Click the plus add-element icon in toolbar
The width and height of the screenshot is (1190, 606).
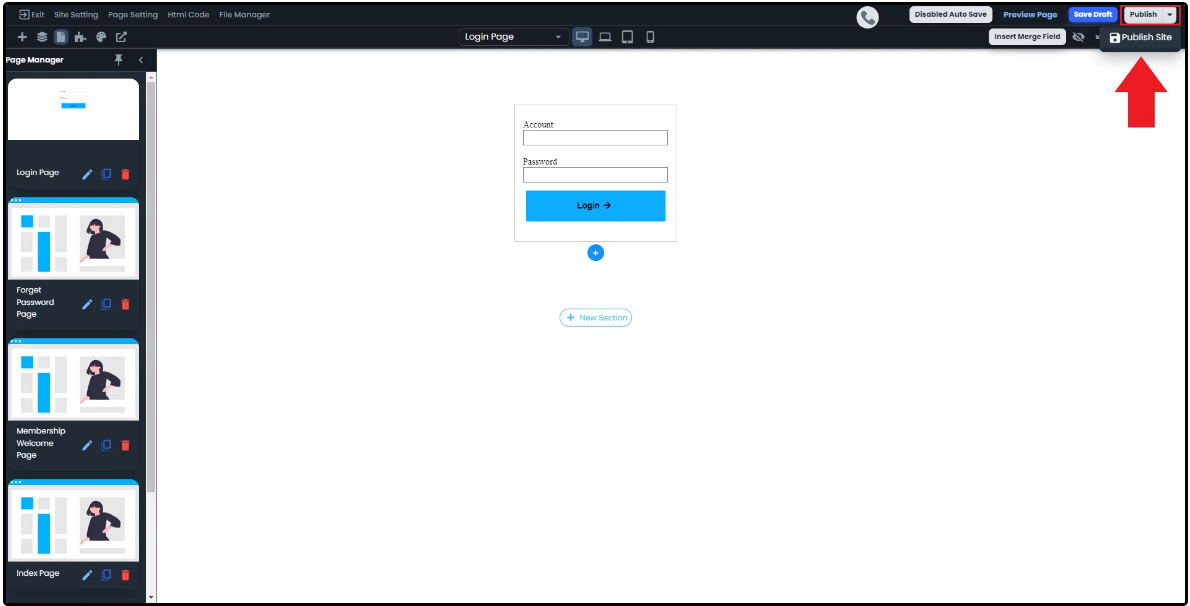22,37
